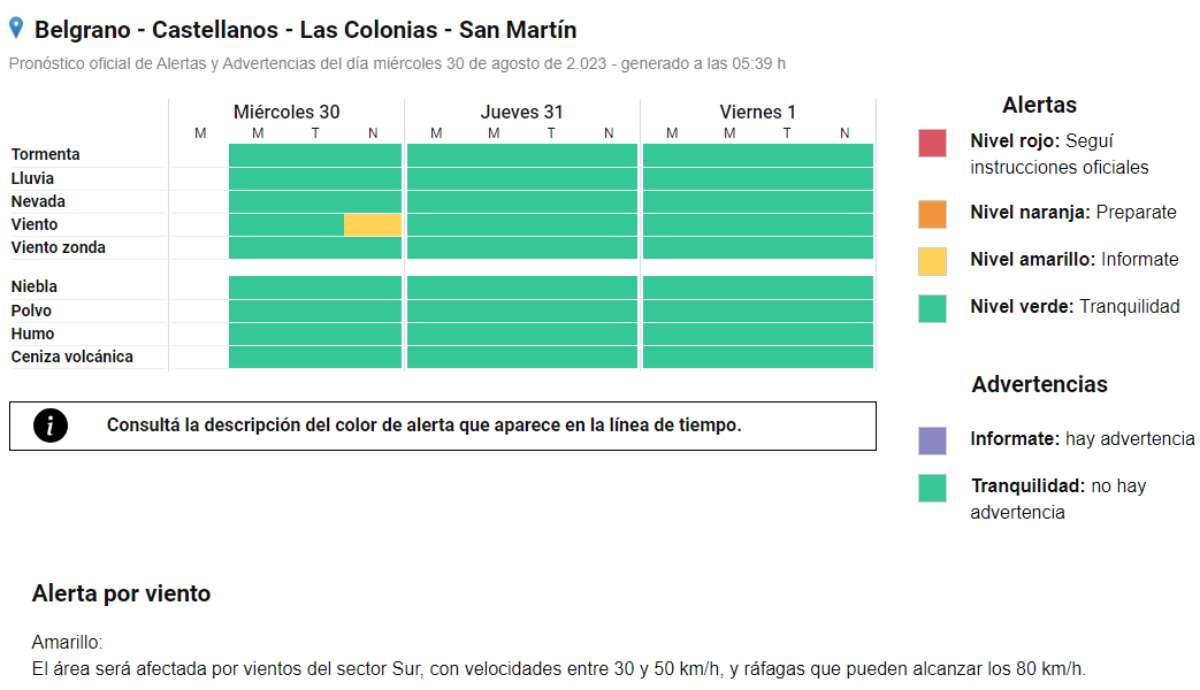Click the Belgrano - Castellanos region title
The height and width of the screenshot is (690, 1200).
(x=305, y=30)
